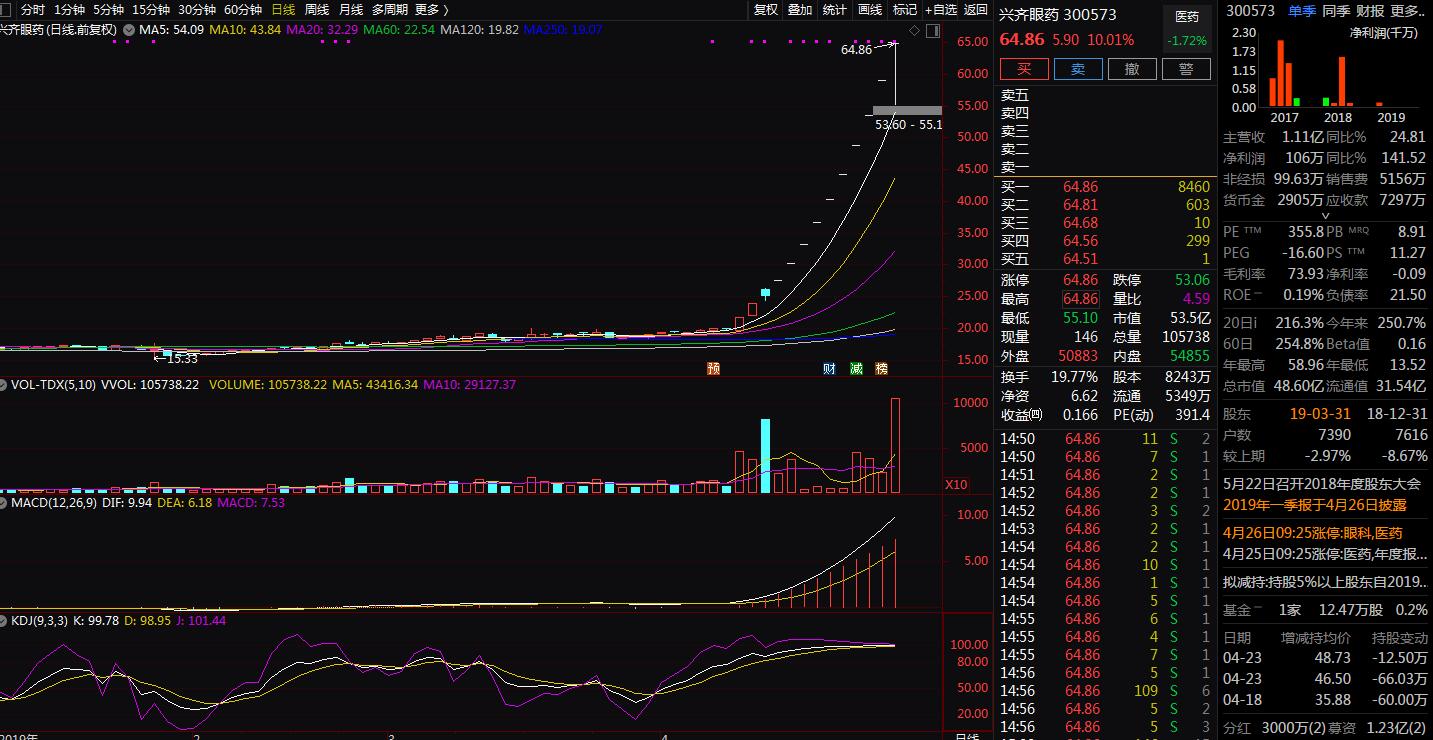Click the 警 alert button
Image resolution: width=1433 pixels, height=740 pixels.
click(x=1186, y=69)
